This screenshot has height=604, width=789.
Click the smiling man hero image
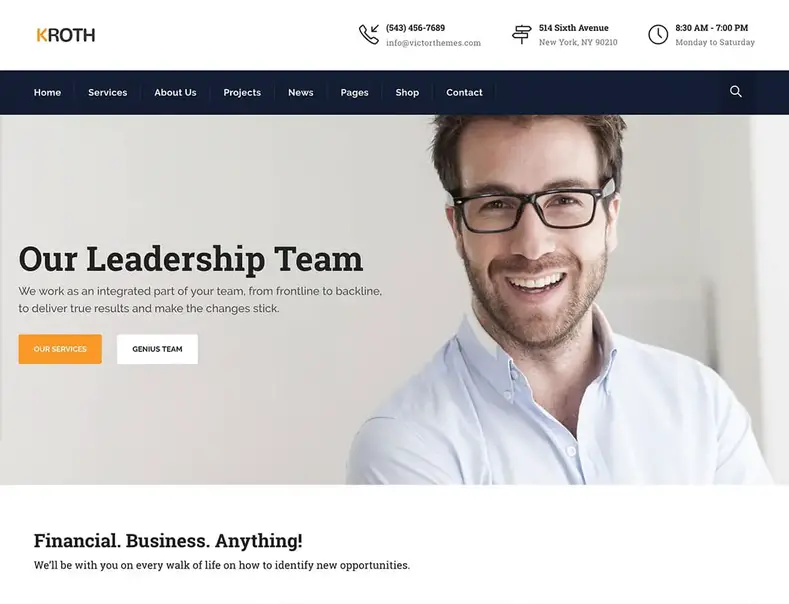(559, 299)
